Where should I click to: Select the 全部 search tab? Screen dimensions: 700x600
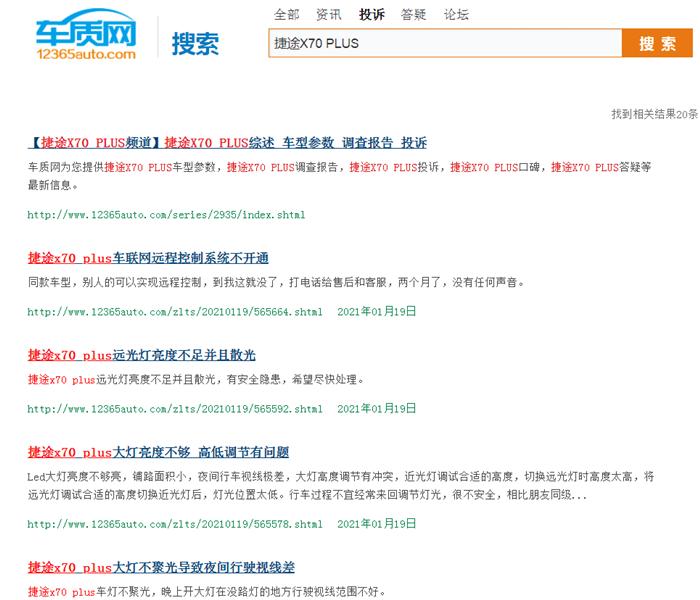pos(287,15)
